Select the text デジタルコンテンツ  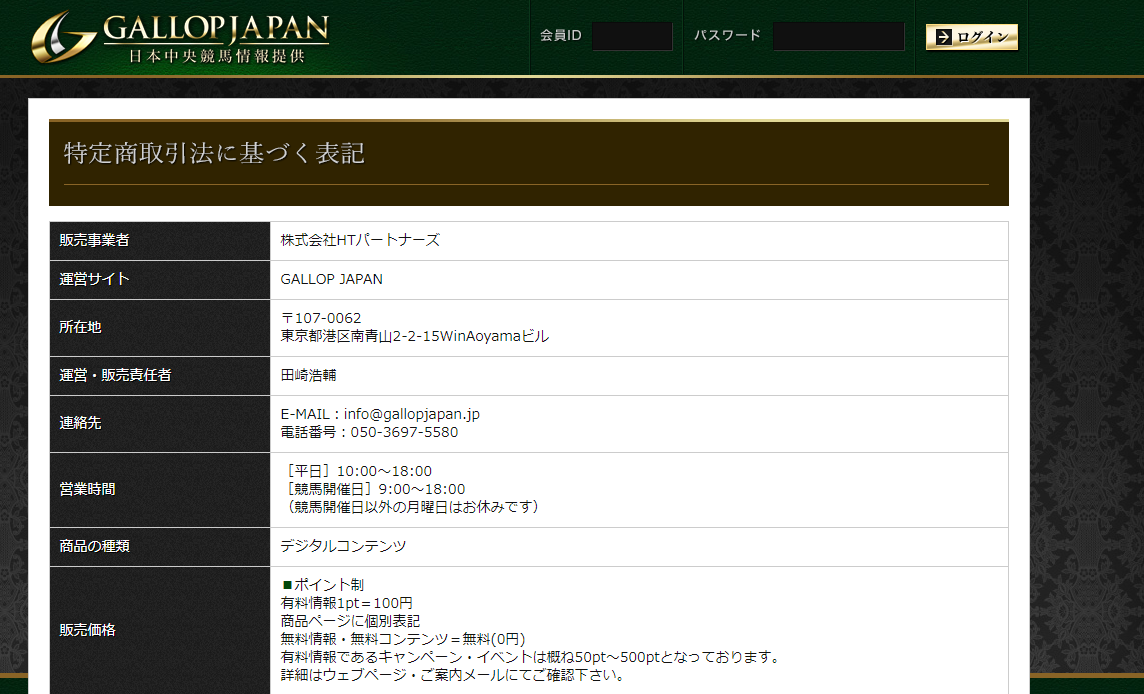click(x=344, y=546)
